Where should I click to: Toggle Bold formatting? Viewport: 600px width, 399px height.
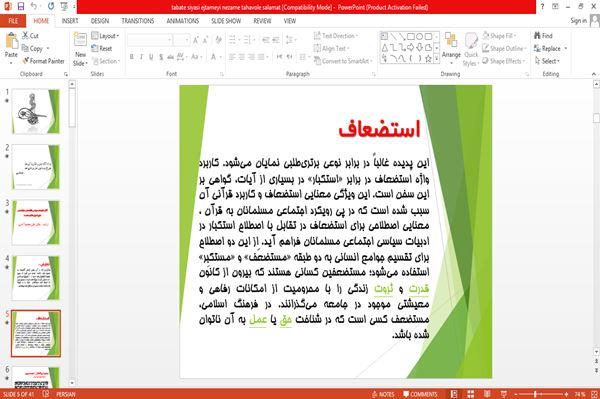point(132,57)
